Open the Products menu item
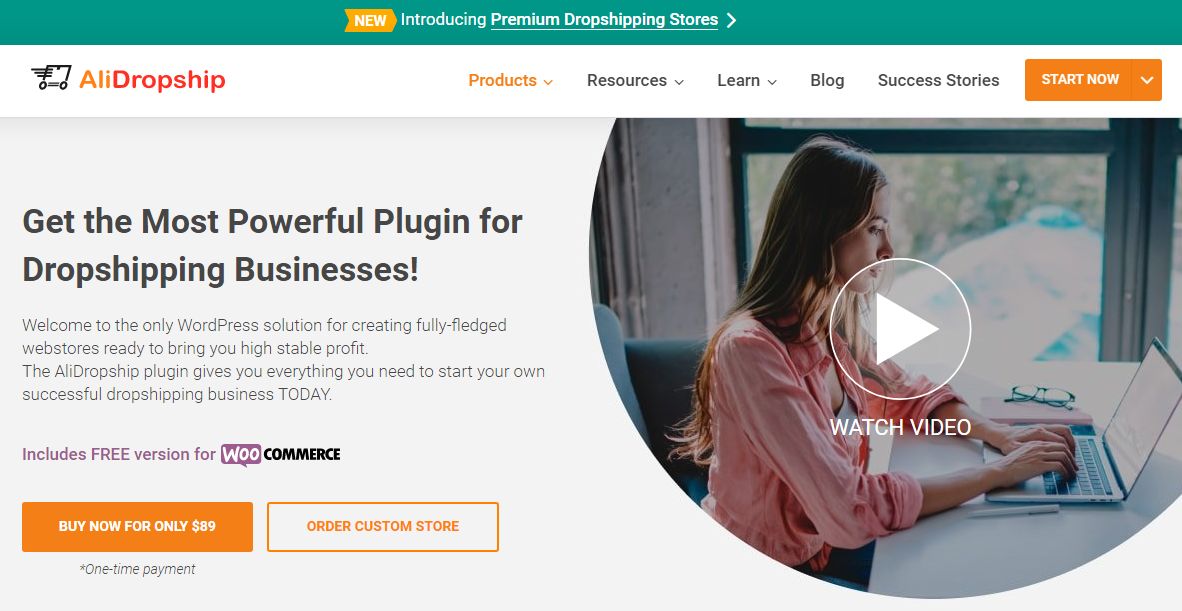The height and width of the screenshot is (611, 1182). coord(503,81)
